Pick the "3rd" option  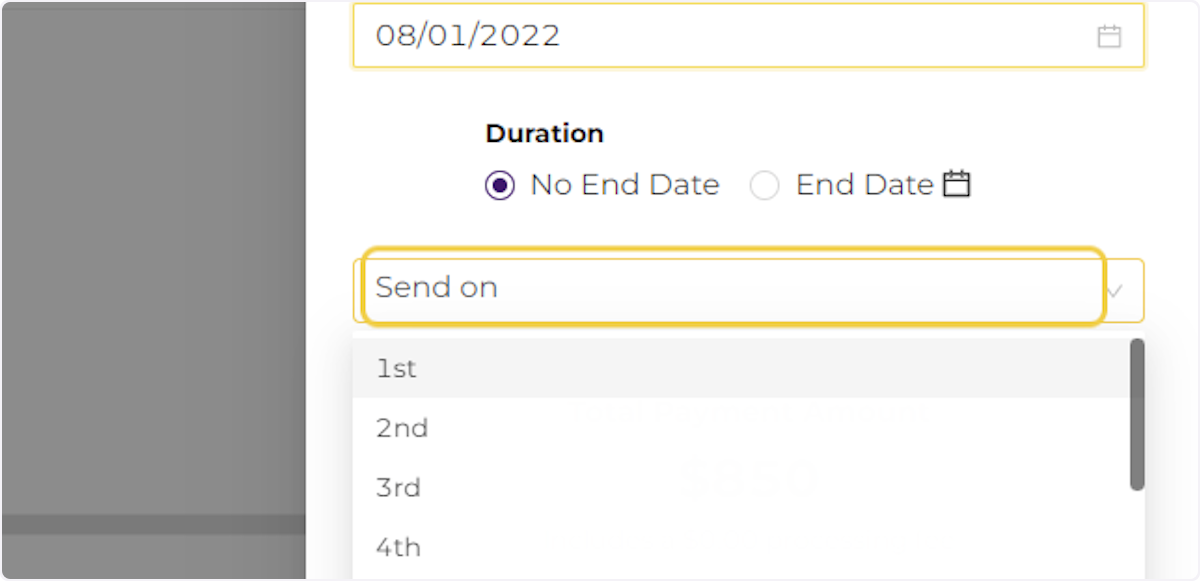pyautogui.click(x=398, y=488)
